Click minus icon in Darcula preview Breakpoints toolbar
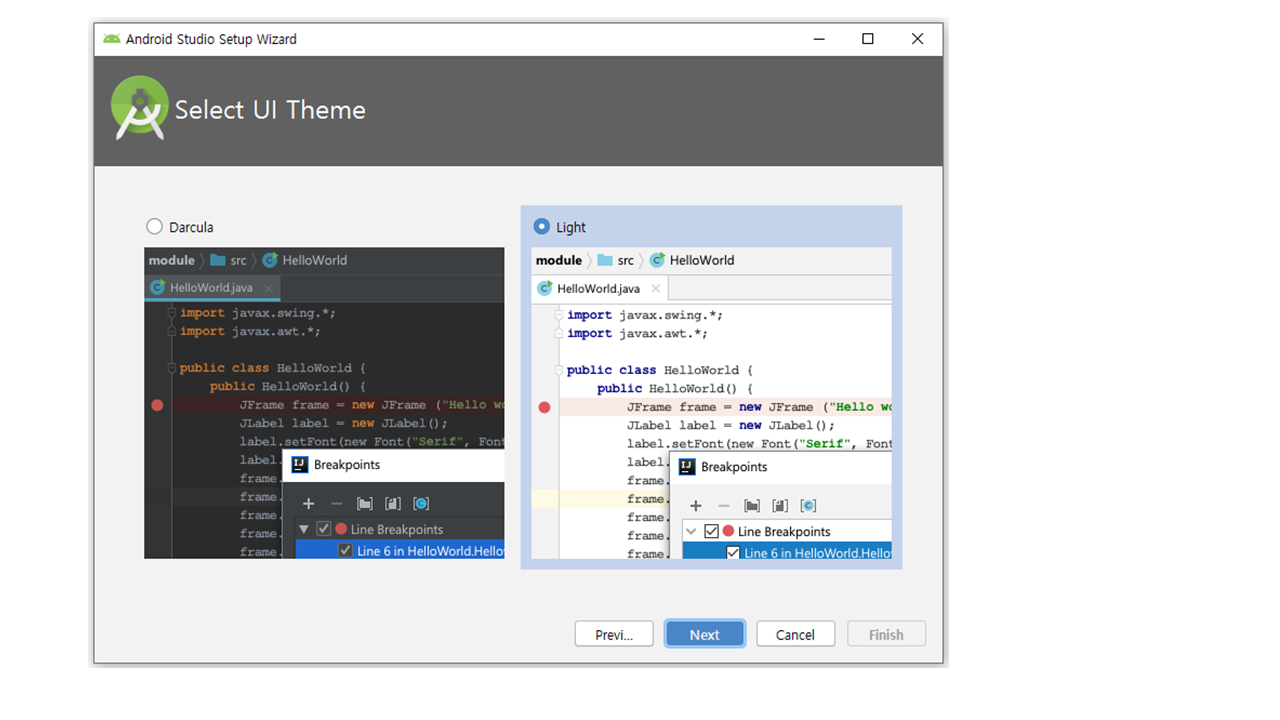Viewport: 1280px width, 720px height. point(336,504)
